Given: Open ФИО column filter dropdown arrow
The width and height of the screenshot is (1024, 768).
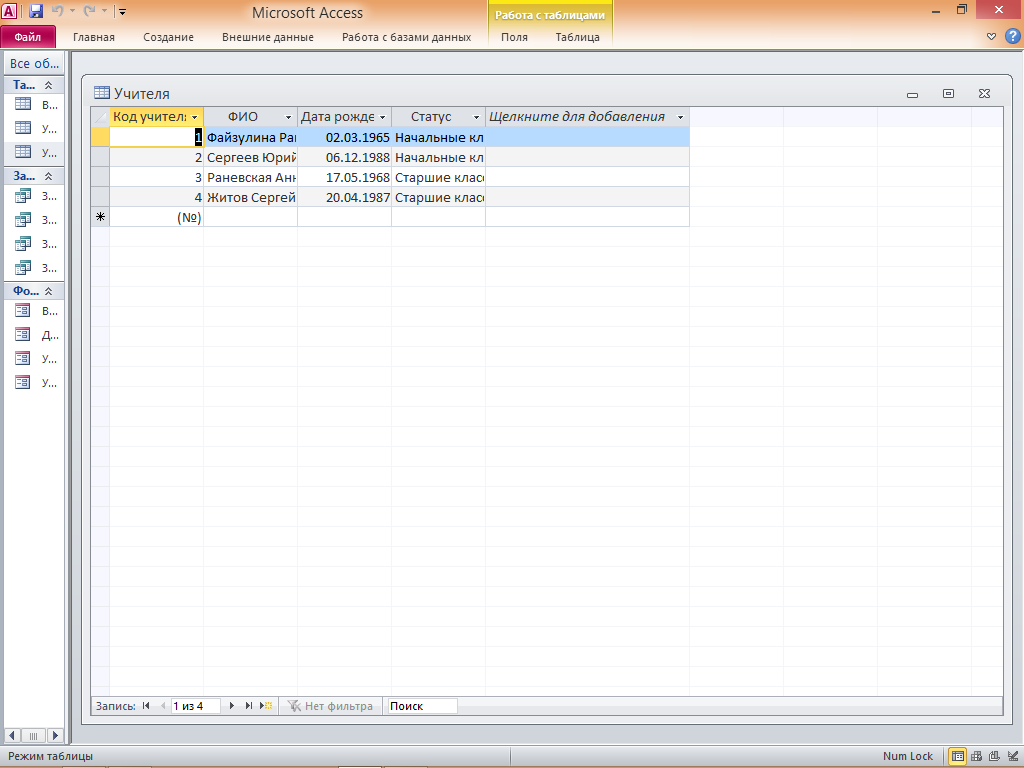Looking at the screenshot, I should [288, 118].
